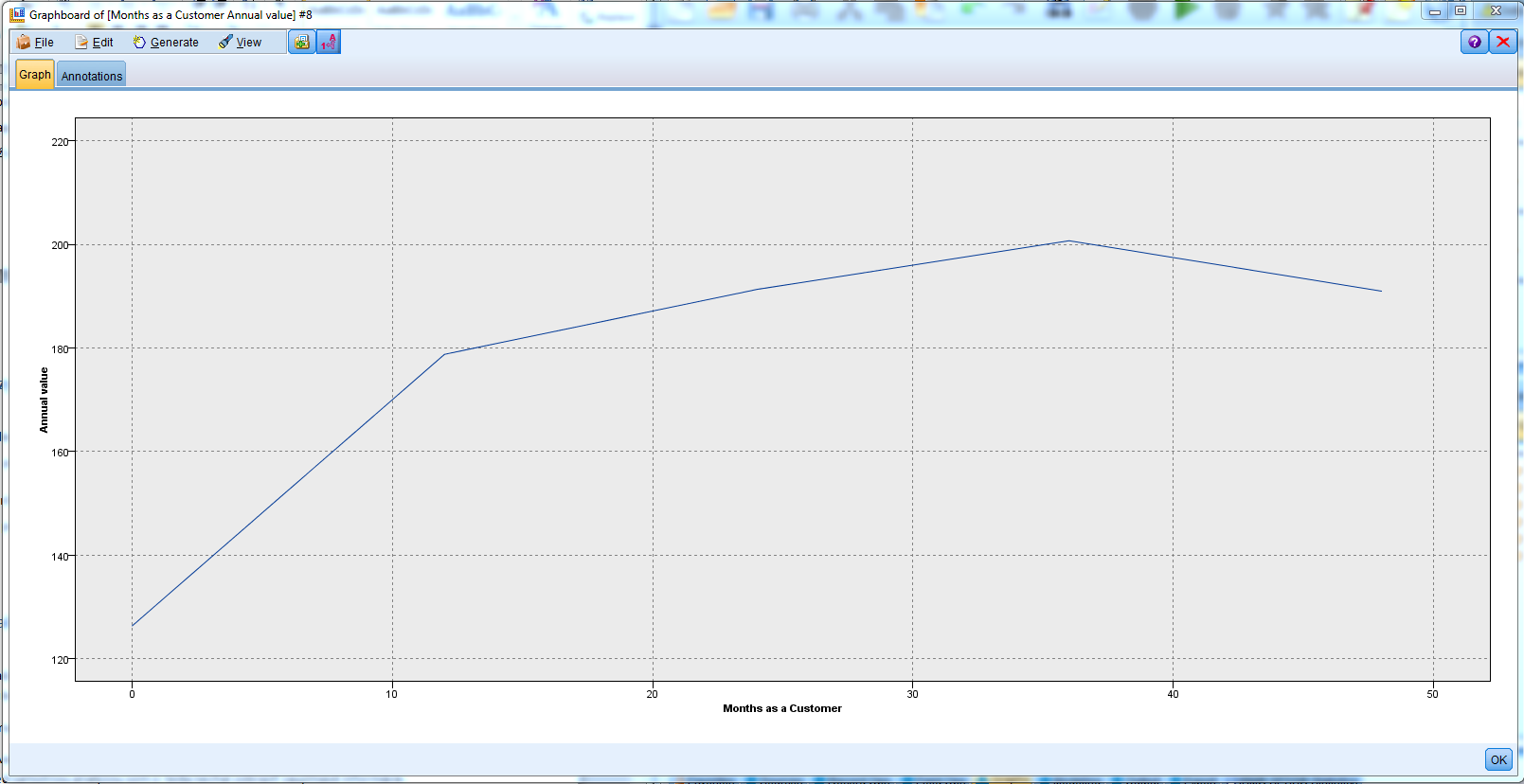Image resolution: width=1524 pixels, height=784 pixels.
Task: Open the Edit menu
Action: (95, 43)
